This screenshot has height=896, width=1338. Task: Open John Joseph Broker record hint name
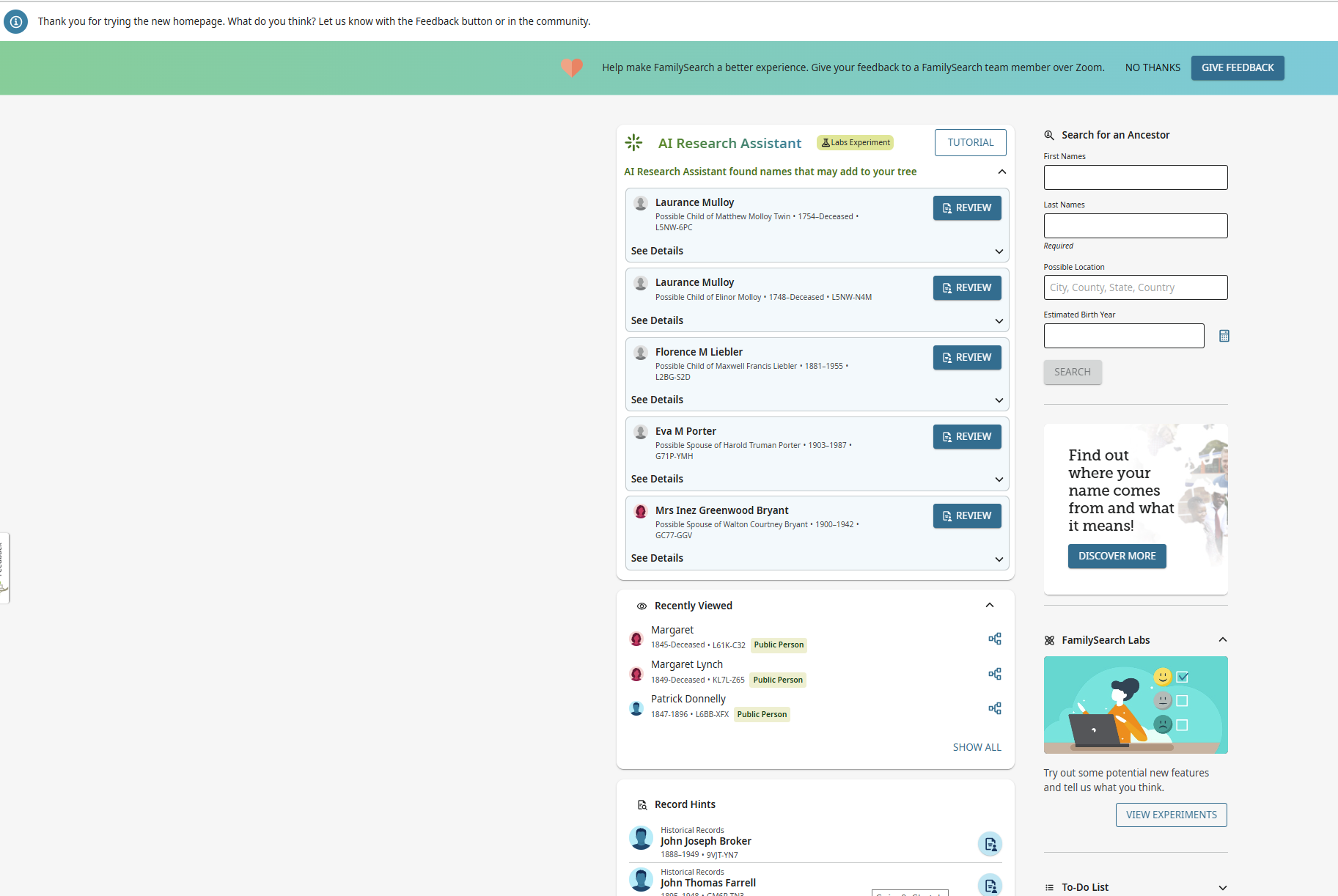click(x=706, y=841)
